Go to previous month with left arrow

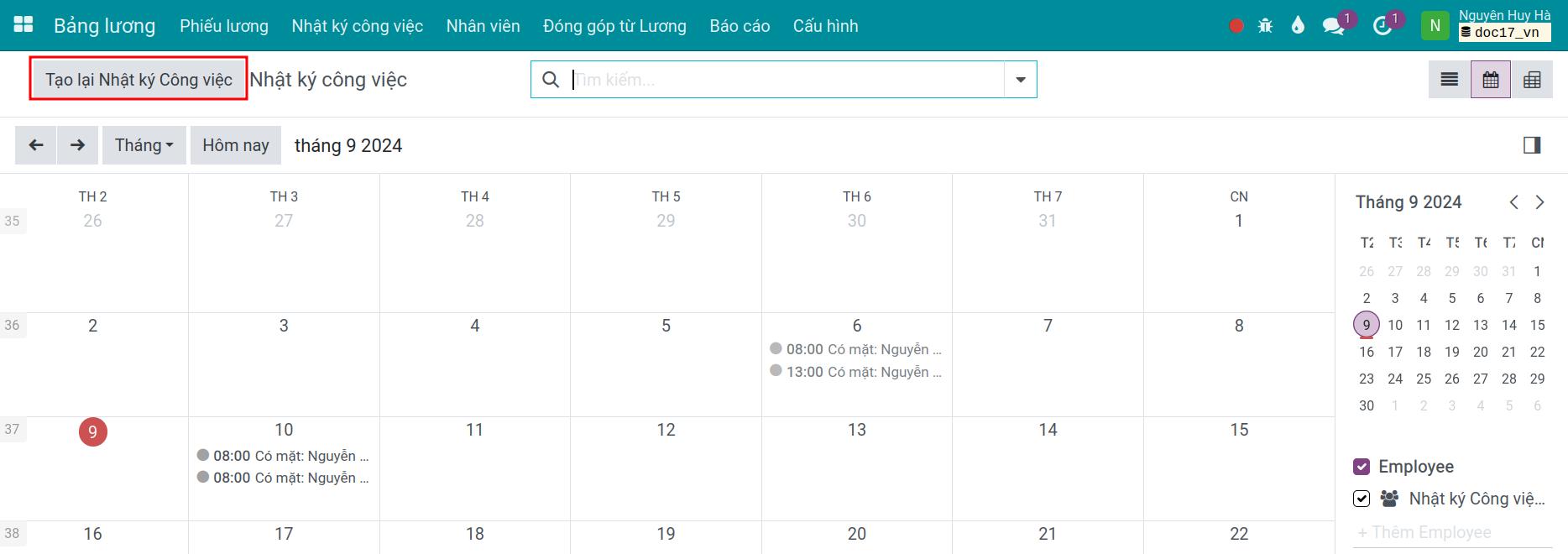click(36, 145)
